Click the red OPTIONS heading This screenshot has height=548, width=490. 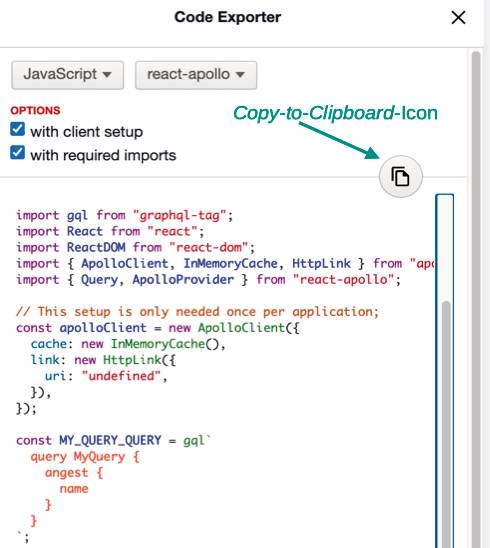tap(35, 110)
